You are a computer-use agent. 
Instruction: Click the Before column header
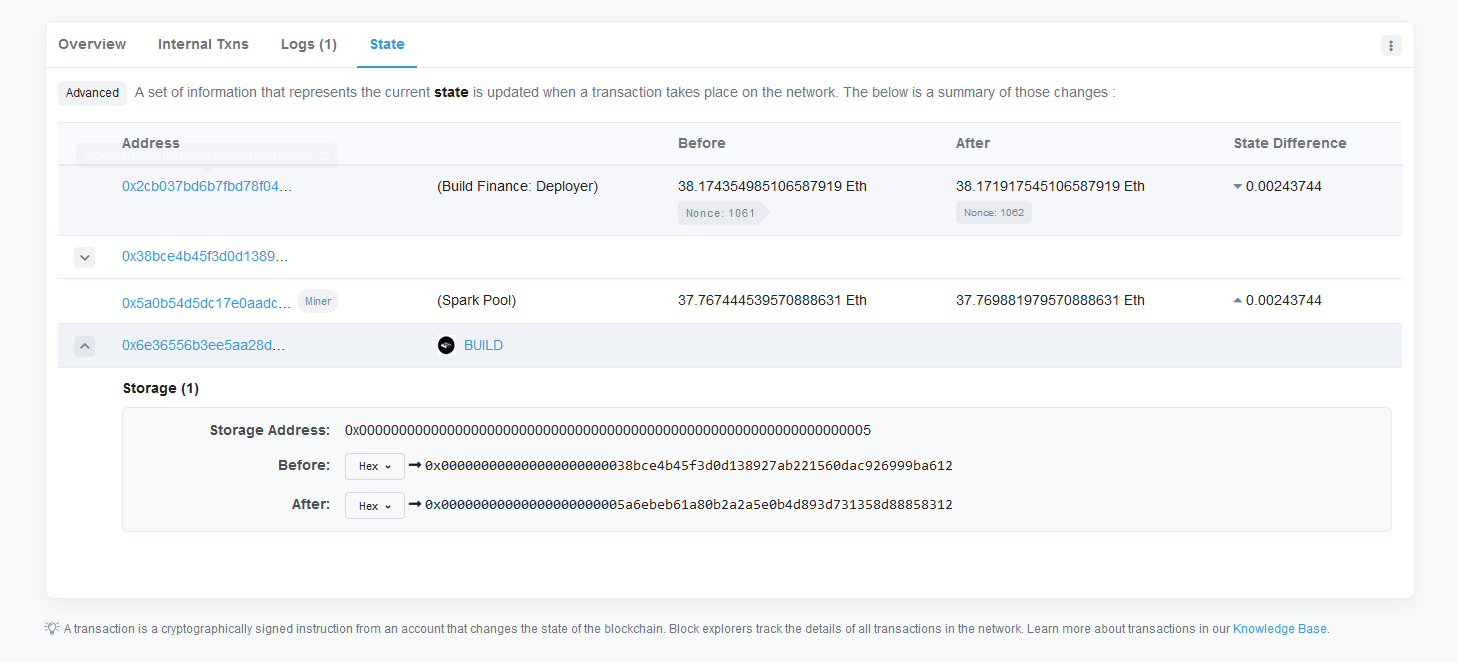(702, 143)
